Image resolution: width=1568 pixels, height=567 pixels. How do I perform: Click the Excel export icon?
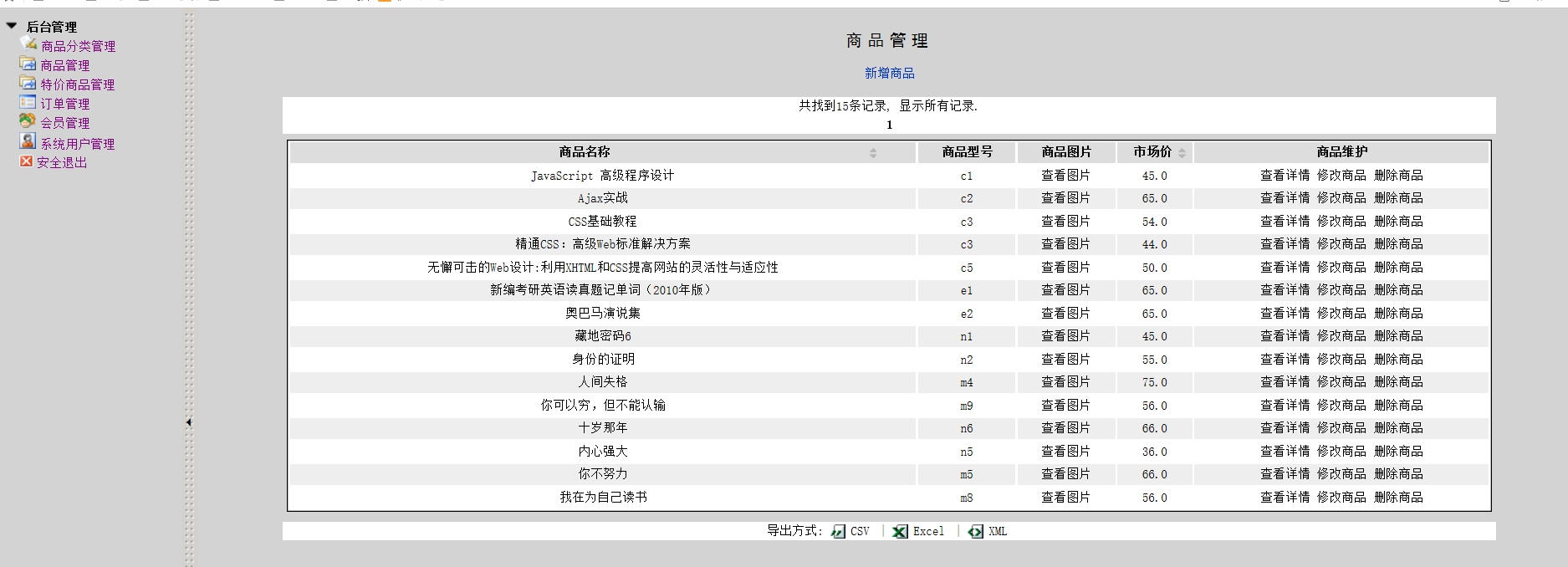[x=900, y=532]
